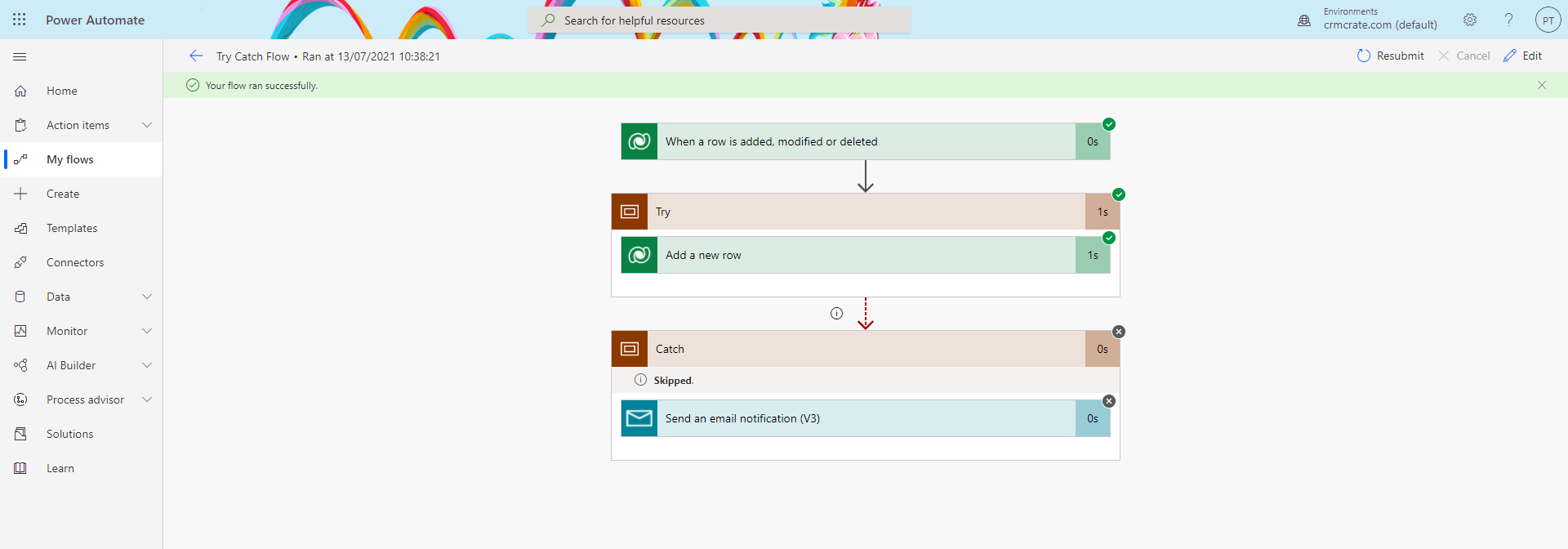Viewport: 1568px width, 549px height.
Task: Click the 'Skipped.' status text
Action: [x=674, y=381]
